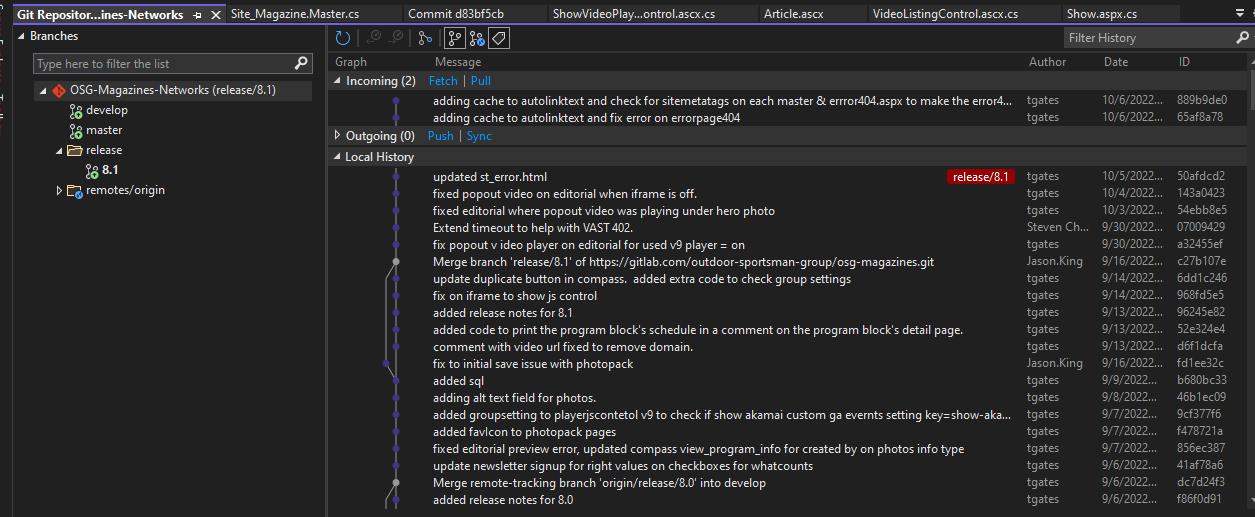Pin the Git Repository tab

point(197,15)
